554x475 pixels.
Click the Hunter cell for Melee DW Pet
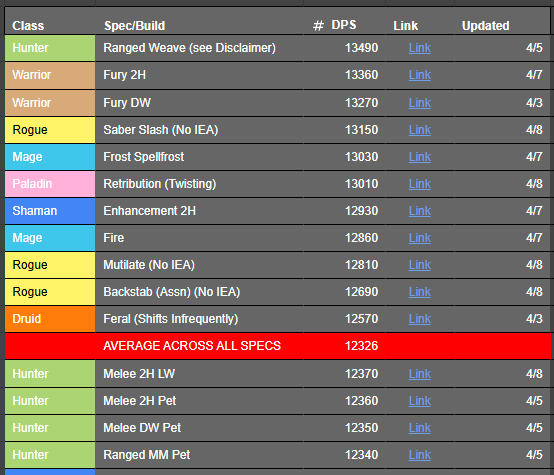pyautogui.click(x=50, y=428)
